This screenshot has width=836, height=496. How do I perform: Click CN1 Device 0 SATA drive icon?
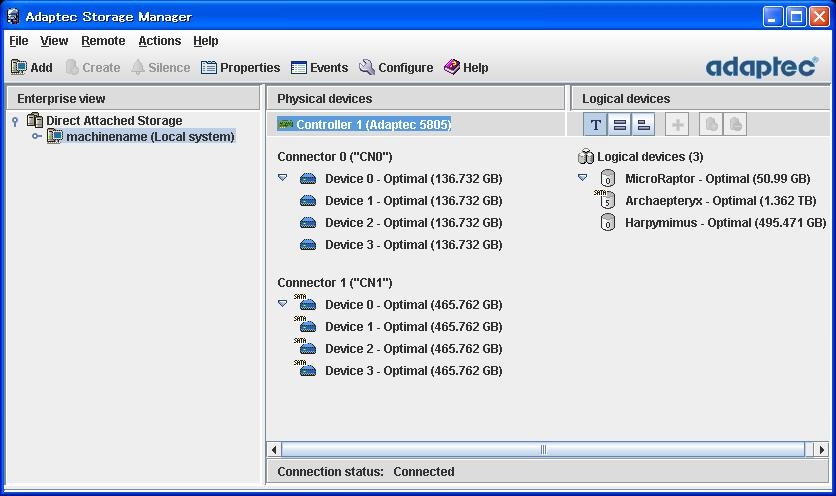tap(306, 302)
